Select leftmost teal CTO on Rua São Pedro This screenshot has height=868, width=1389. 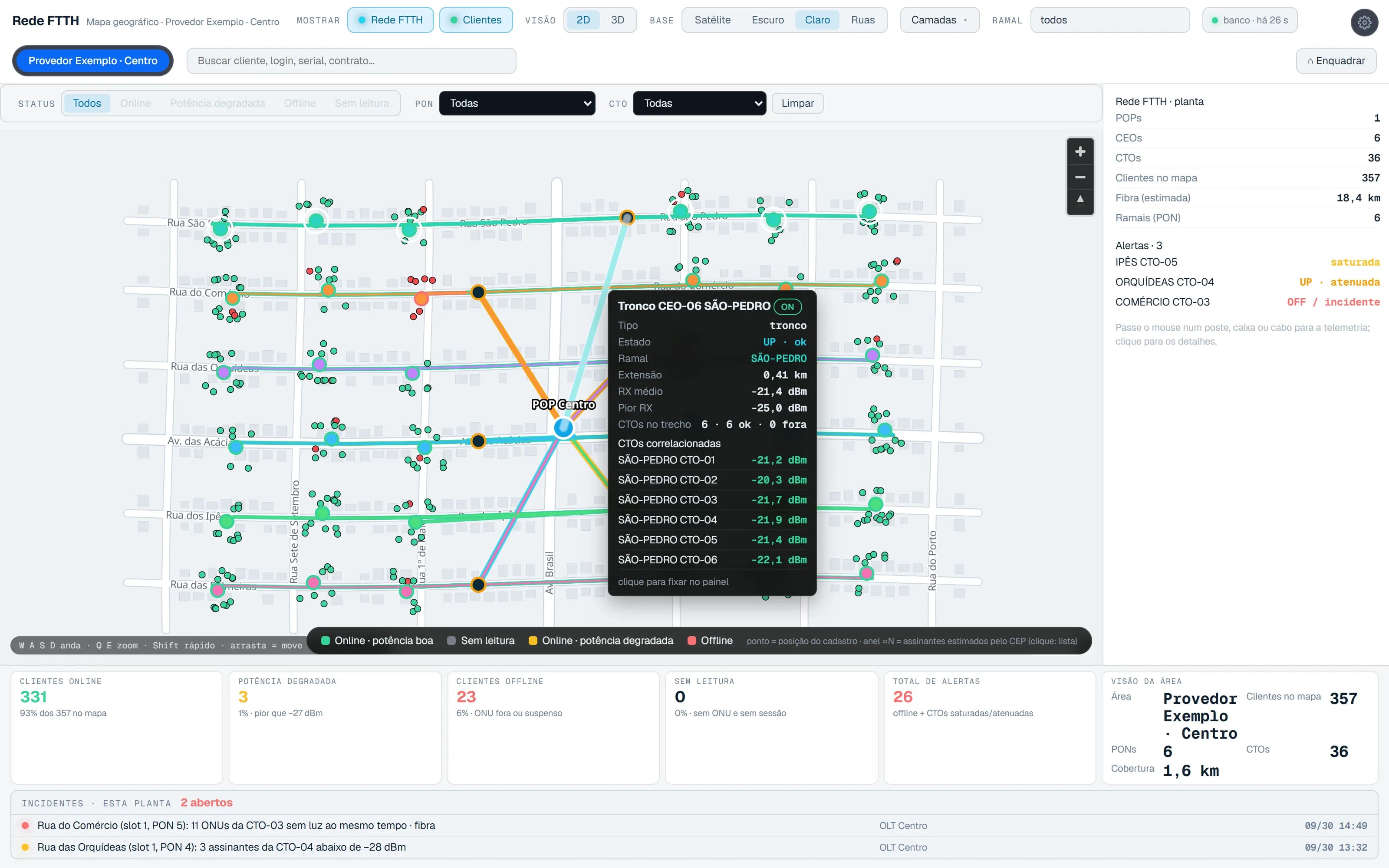[x=221, y=228]
